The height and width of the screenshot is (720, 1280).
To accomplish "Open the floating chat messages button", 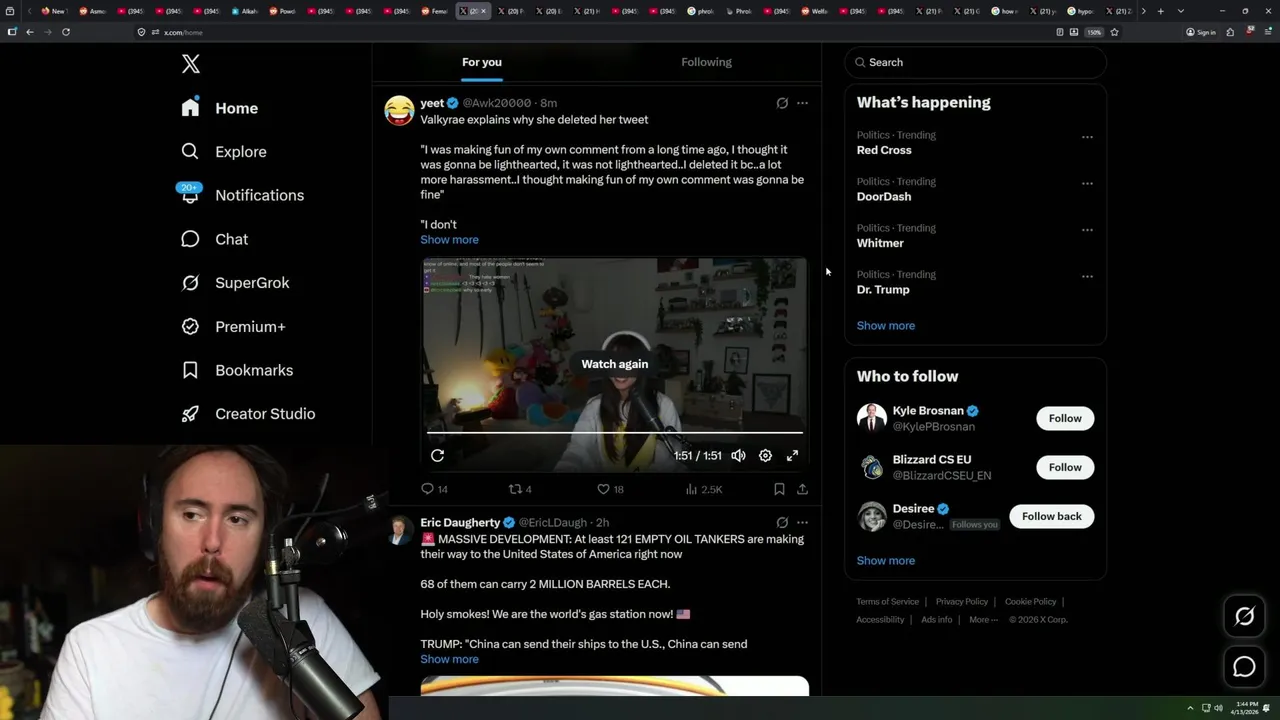I will [x=1244, y=666].
